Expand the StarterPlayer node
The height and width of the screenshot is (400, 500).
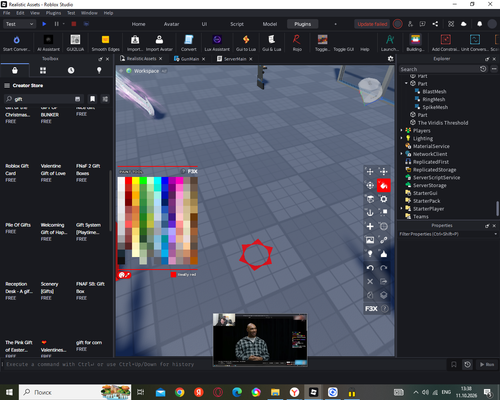tap(402, 208)
